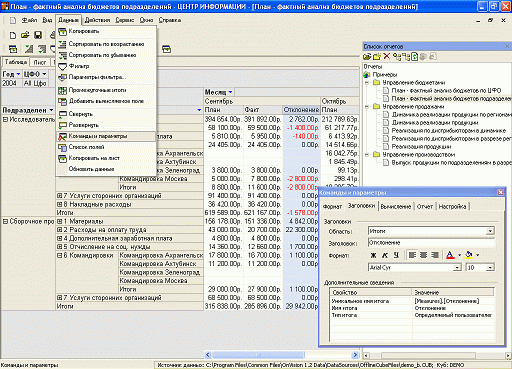Switch to the Вычисление tab
Screen dimensions: 512x369
396,206
